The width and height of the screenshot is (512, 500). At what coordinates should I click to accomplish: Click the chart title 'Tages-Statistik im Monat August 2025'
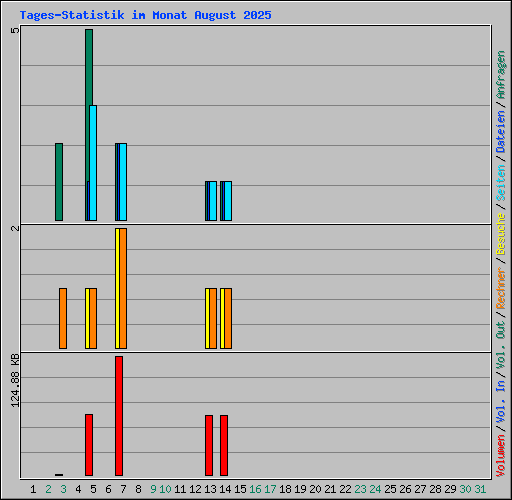click(x=145, y=15)
